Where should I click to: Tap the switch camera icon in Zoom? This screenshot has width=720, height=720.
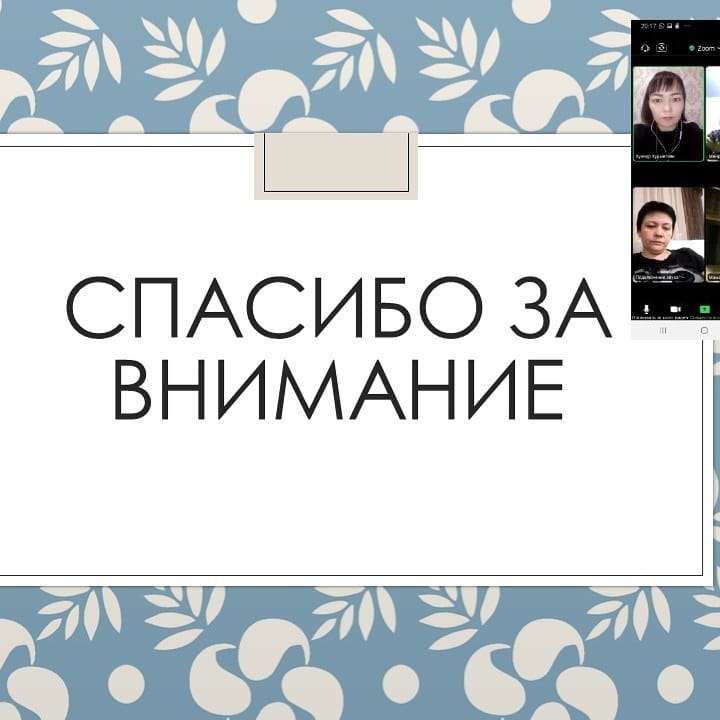pos(661,47)
